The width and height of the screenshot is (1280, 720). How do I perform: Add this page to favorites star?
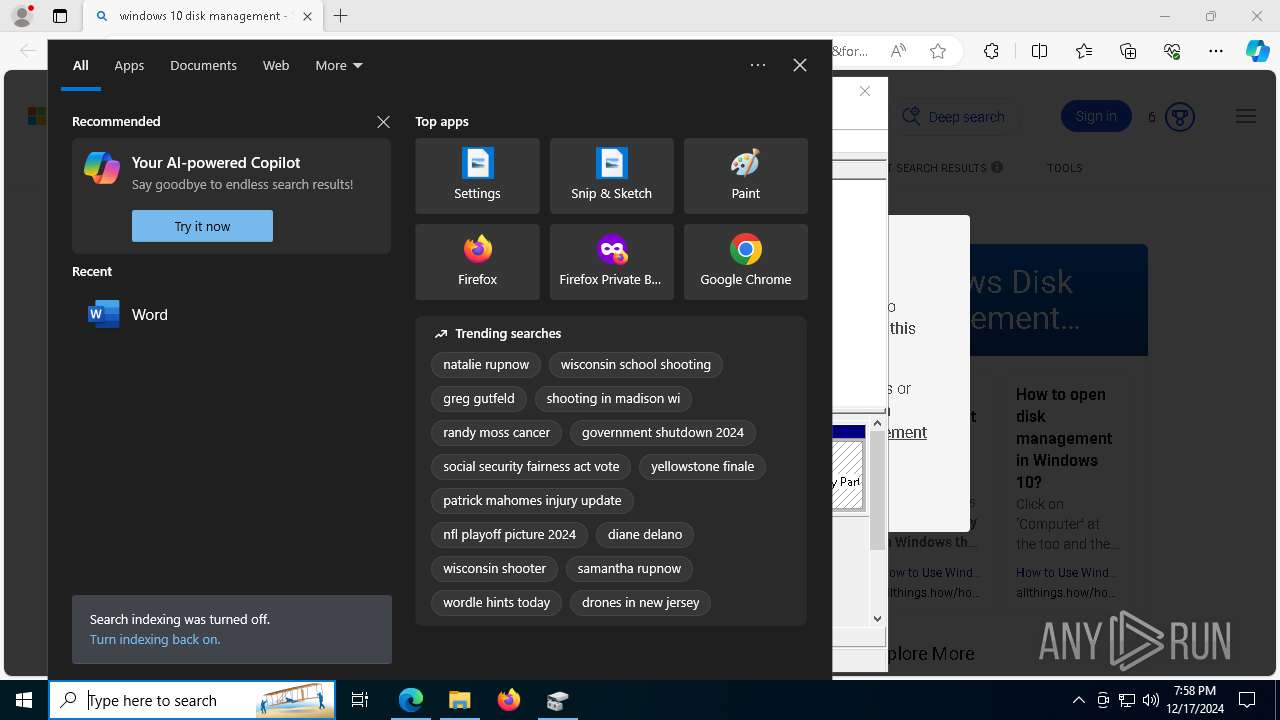point(938,51)
